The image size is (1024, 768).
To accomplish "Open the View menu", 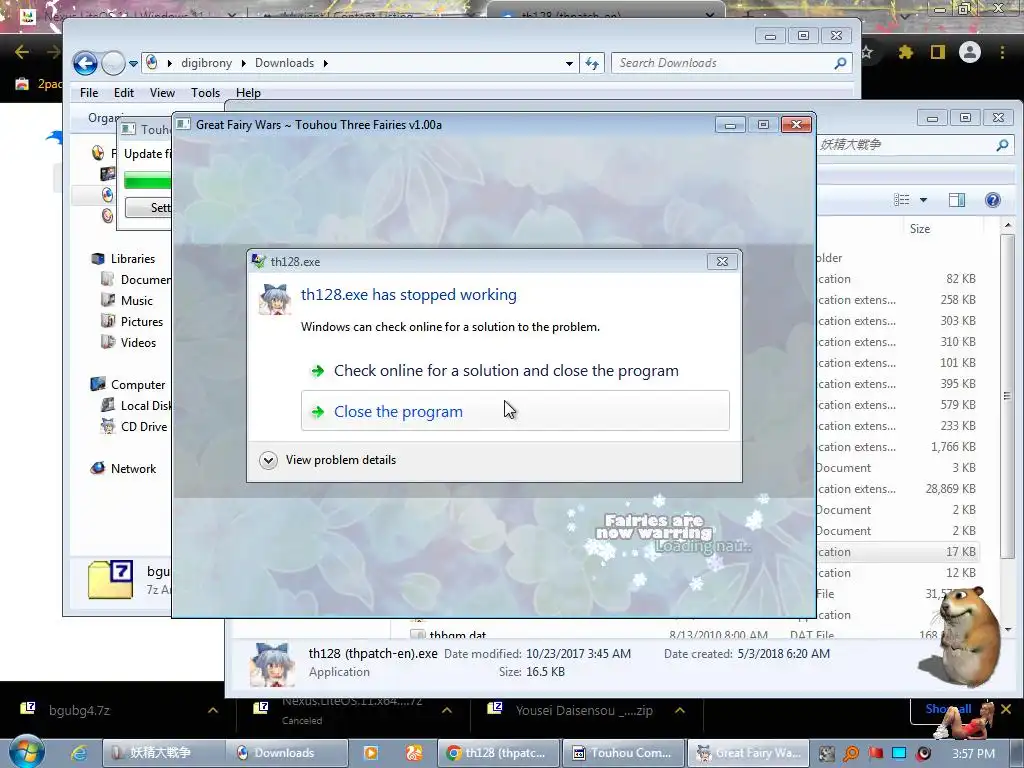I will point(162,93).
